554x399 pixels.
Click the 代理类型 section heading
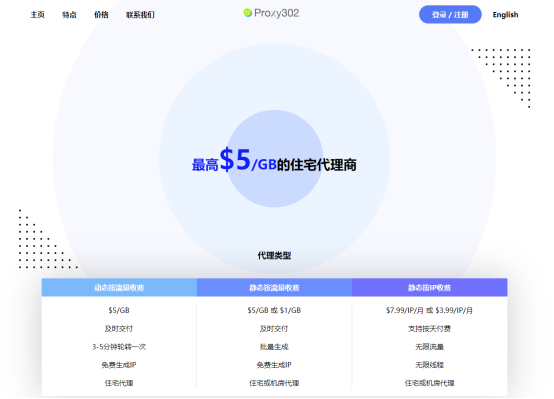[274, 255]
